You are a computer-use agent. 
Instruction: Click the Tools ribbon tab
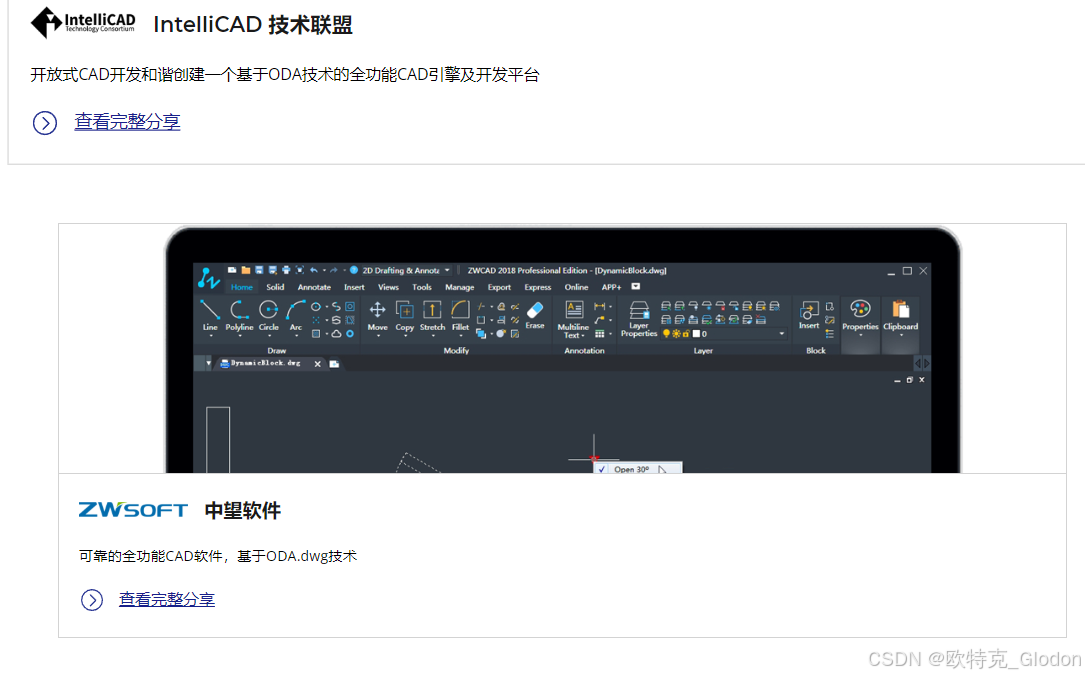[421, 287]
